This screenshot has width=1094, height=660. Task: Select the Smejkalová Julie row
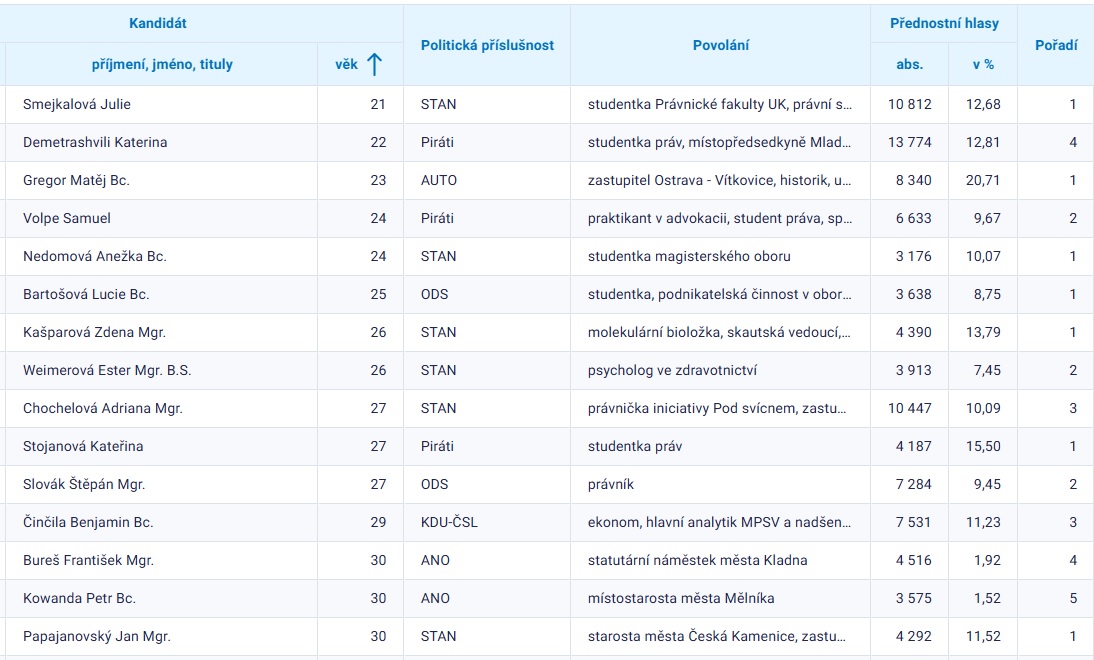pyautogui.click(x=77, y=104)
